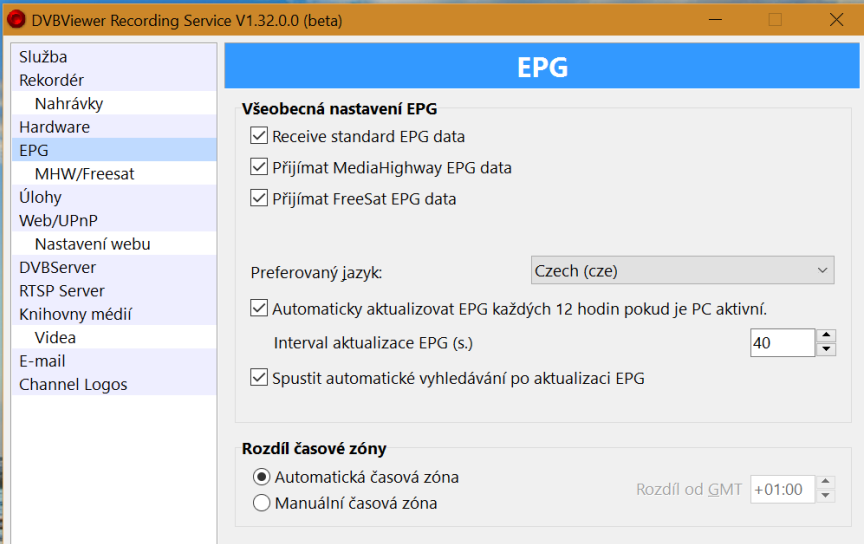
Task: Go to Hardware settings
Action: pyautogui.click(x=54, y=127)
